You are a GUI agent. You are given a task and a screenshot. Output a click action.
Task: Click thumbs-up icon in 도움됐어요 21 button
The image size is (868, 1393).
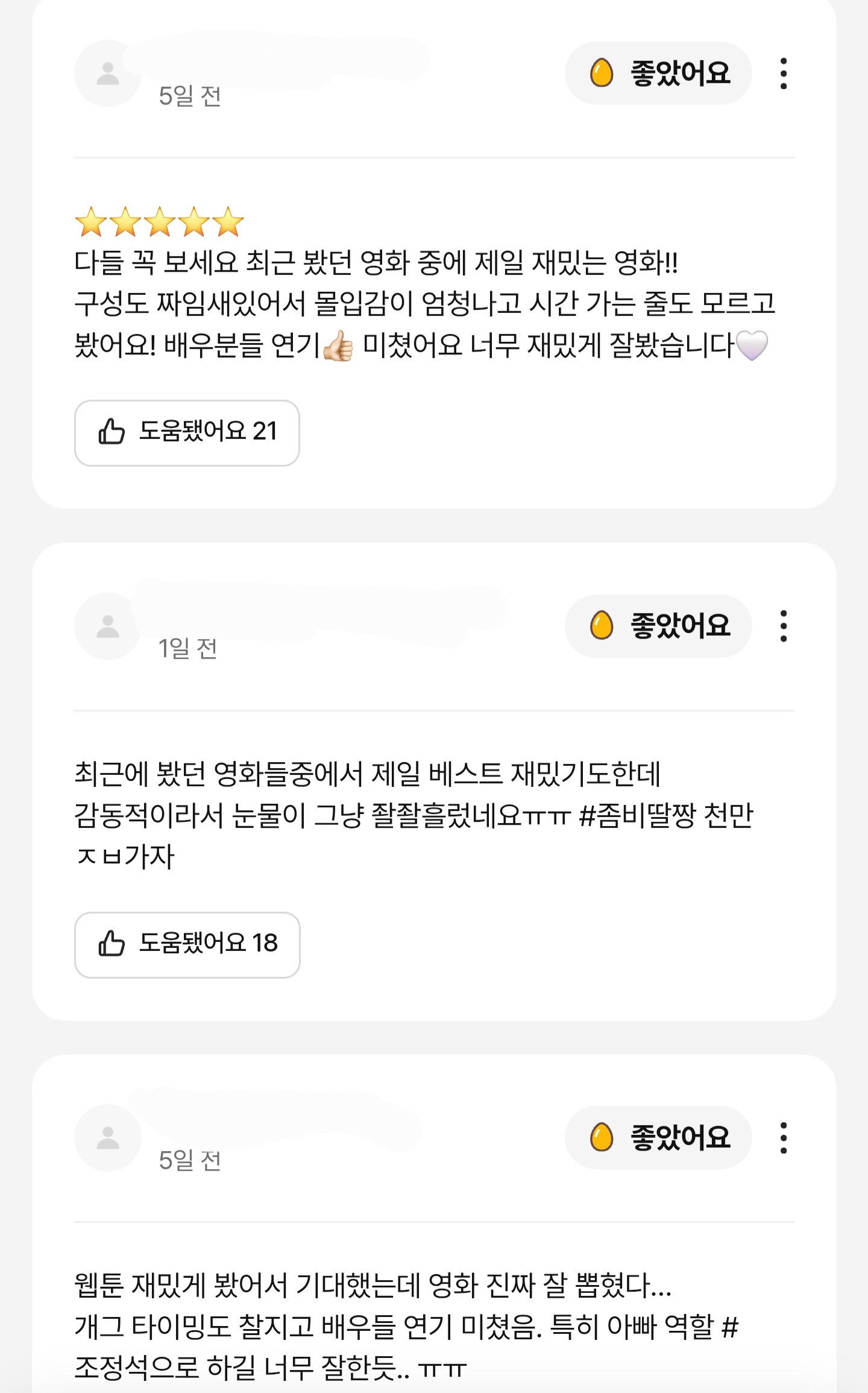point(112,431)
